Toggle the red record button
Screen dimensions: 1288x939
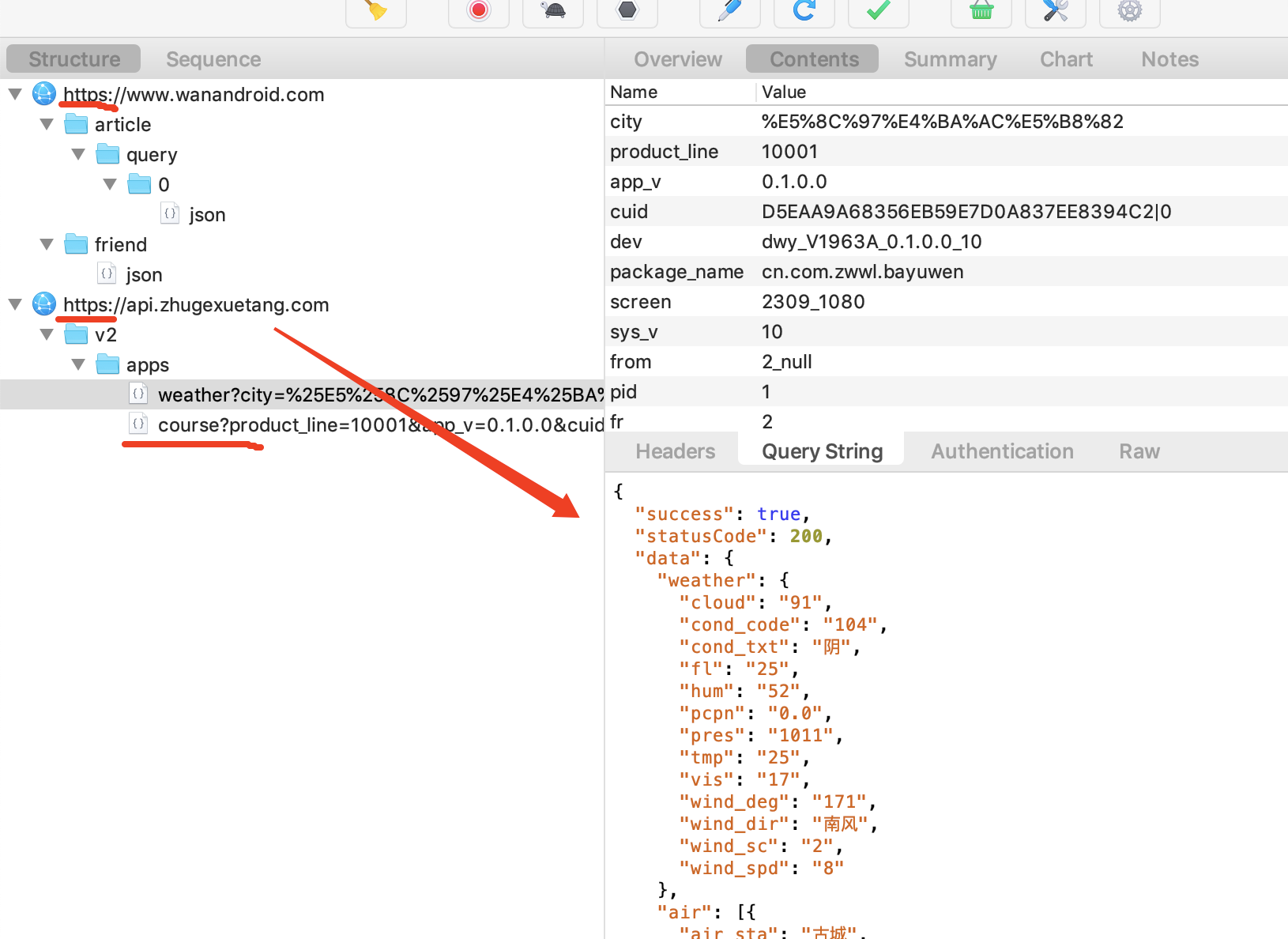pyautogui.click(x=479, y=10)
